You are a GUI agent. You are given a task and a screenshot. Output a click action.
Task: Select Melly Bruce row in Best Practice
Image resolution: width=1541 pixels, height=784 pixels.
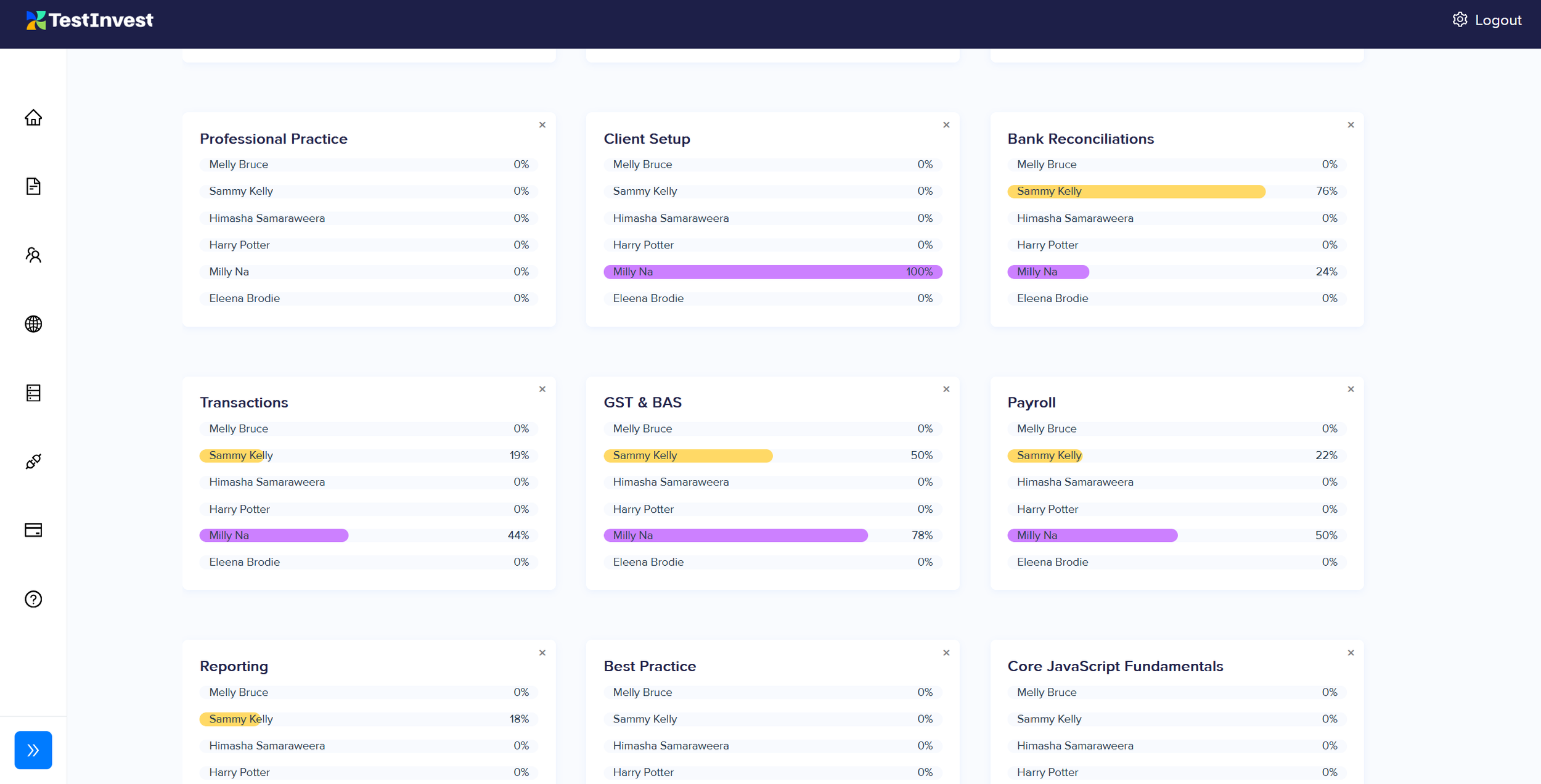773,692
